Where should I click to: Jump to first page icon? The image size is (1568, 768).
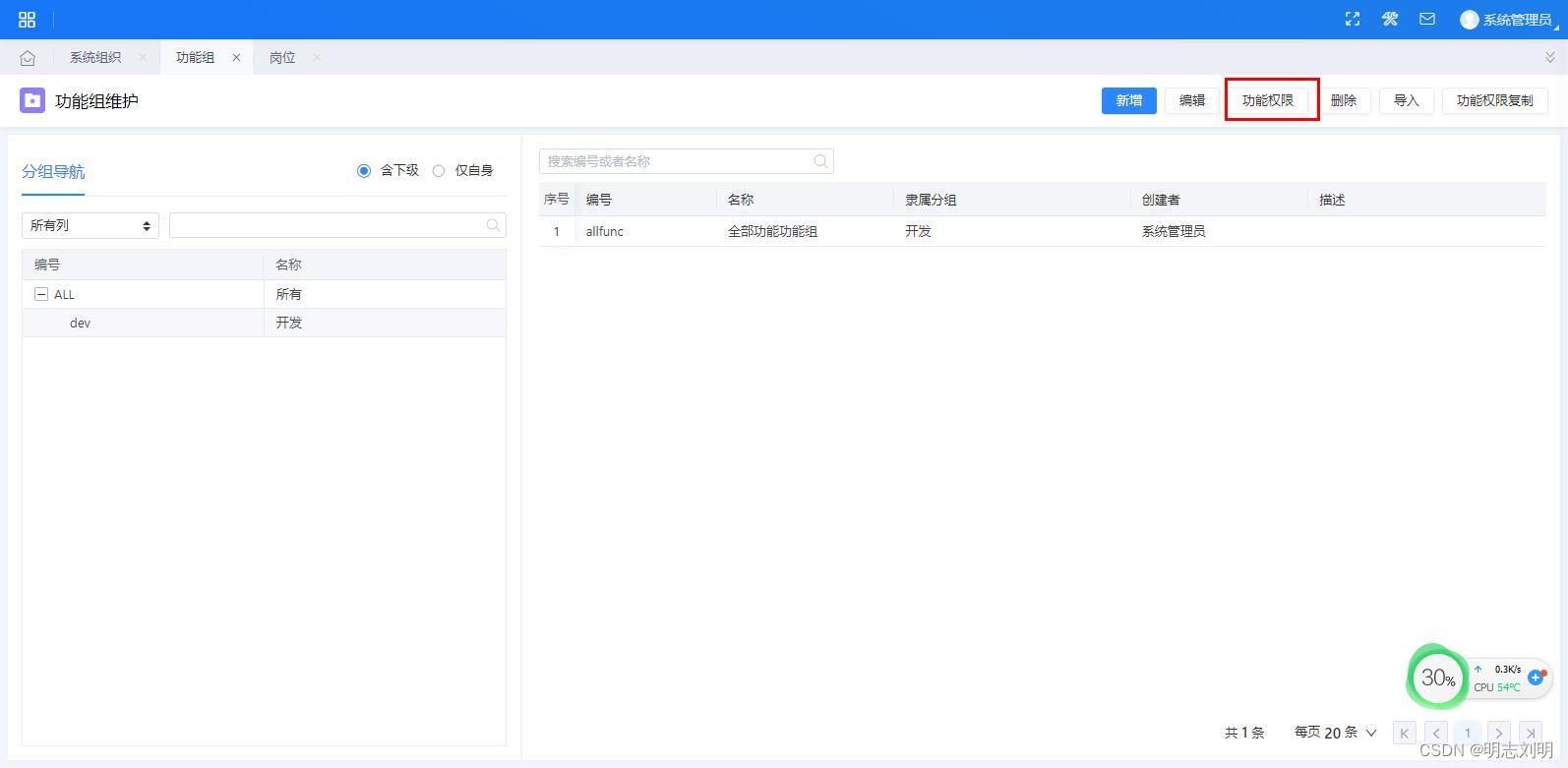[1405, 733]
